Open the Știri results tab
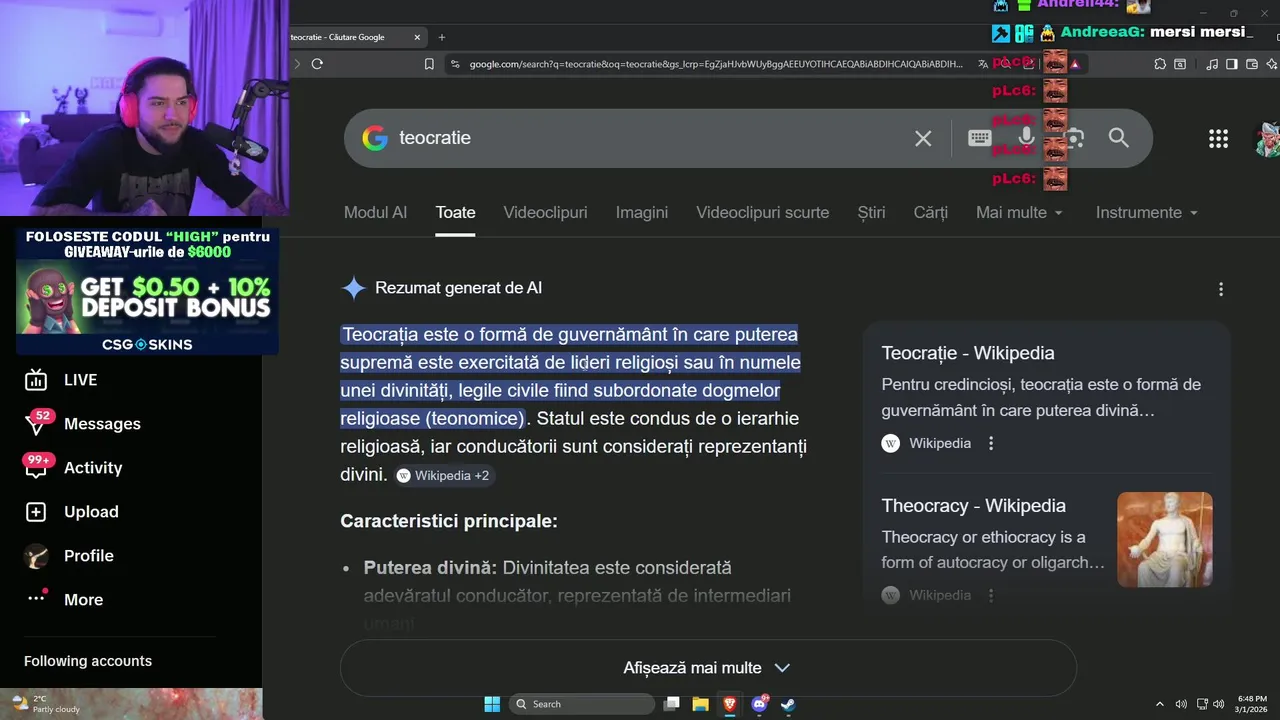1280x720 pixels. click(x=871, y=212)
